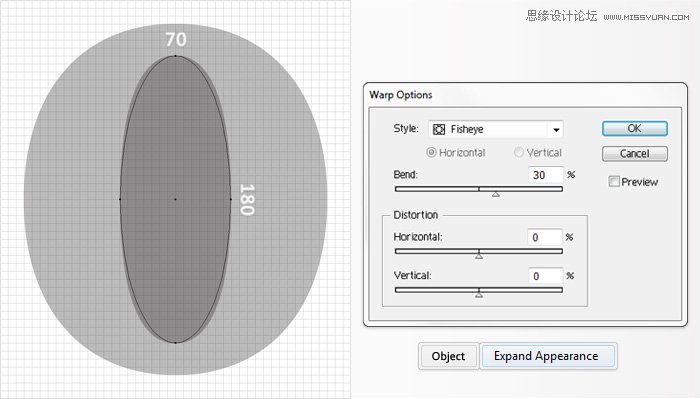
Task: Click the Bend value field showing 30
Action: tap(546, 175)
